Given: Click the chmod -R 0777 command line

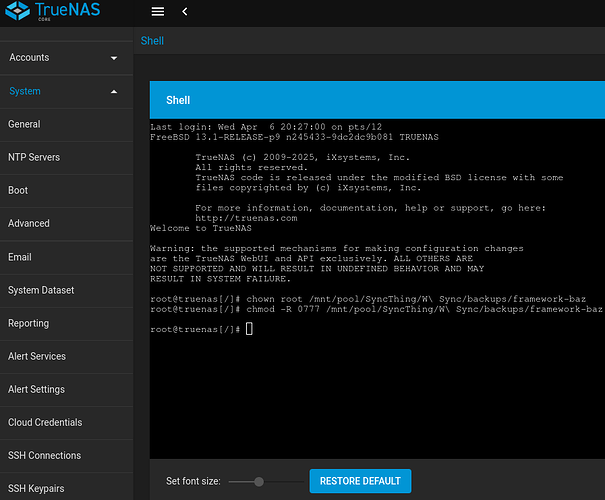Looking at the screenshot, I should point(376,309).
